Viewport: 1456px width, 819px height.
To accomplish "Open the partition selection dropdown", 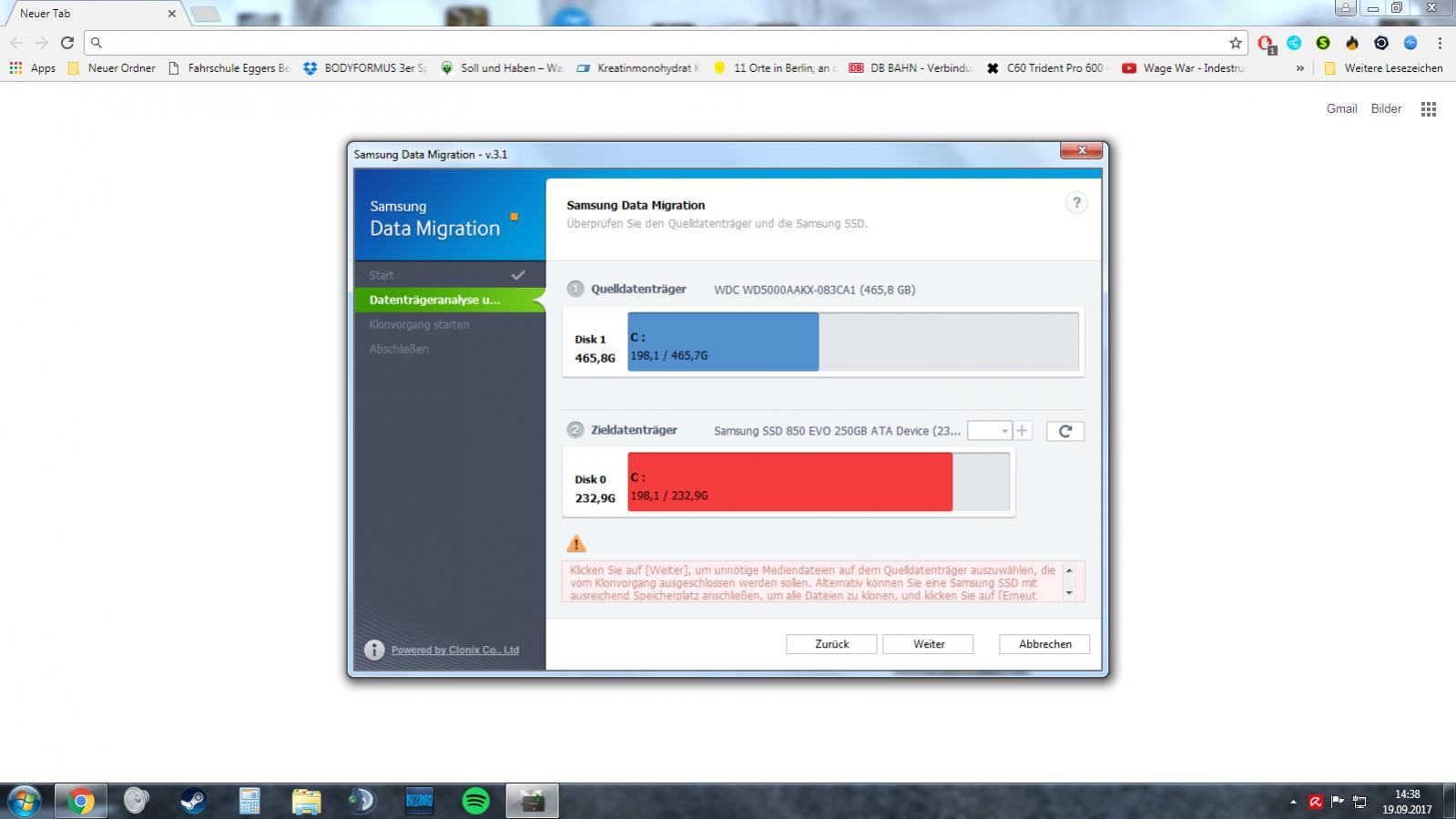I will (x=990, y=431).
